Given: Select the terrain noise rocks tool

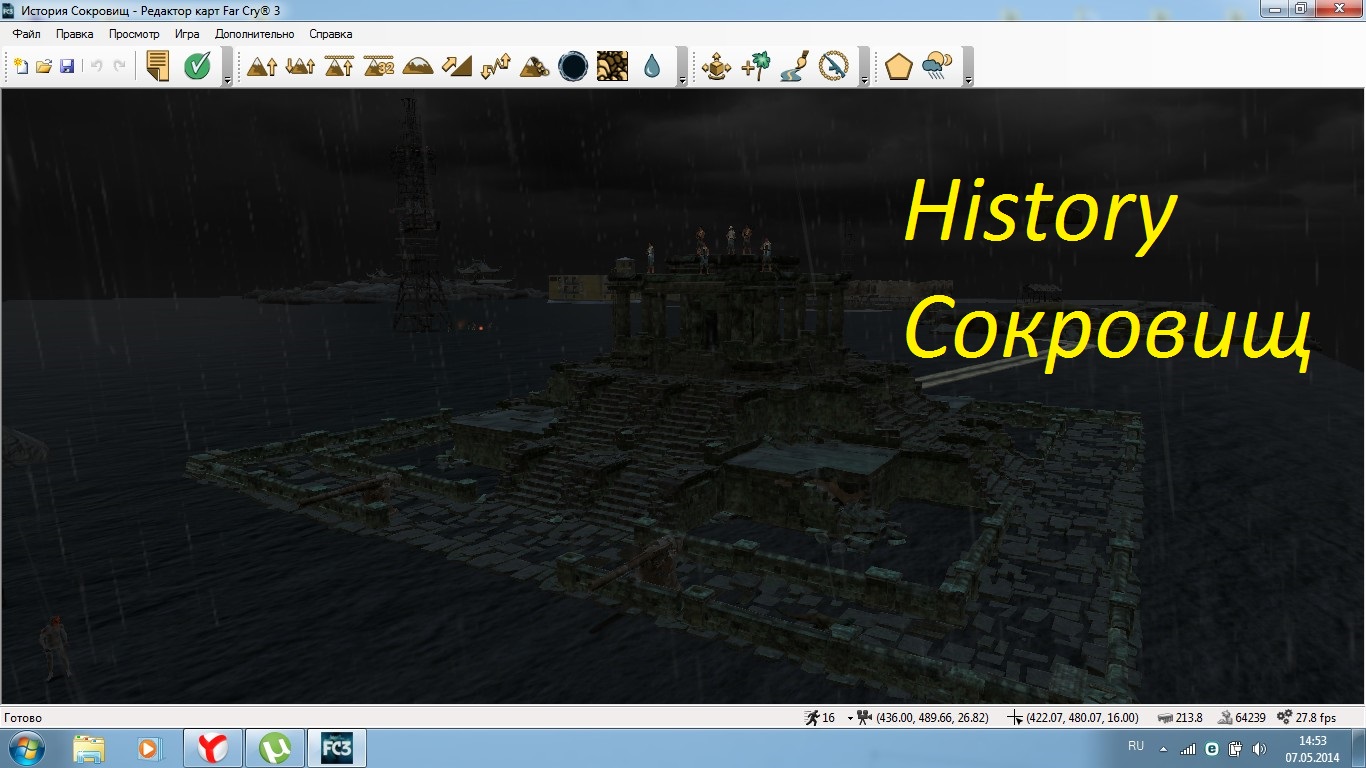Looking at the screenshot, I should (x=534, y=66).
